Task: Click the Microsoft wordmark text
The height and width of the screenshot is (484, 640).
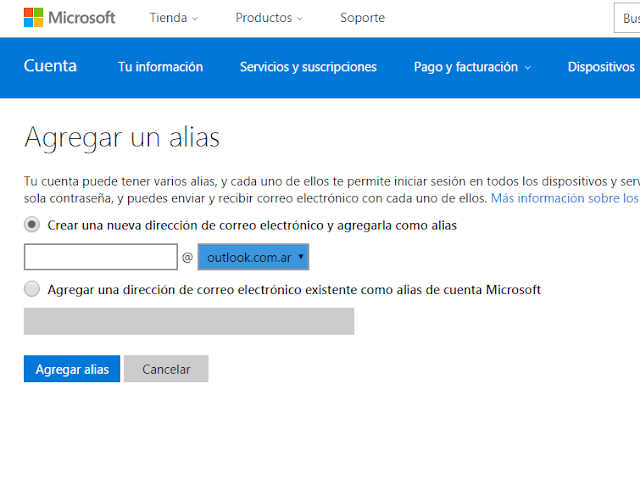Action: tap(82, 18)
